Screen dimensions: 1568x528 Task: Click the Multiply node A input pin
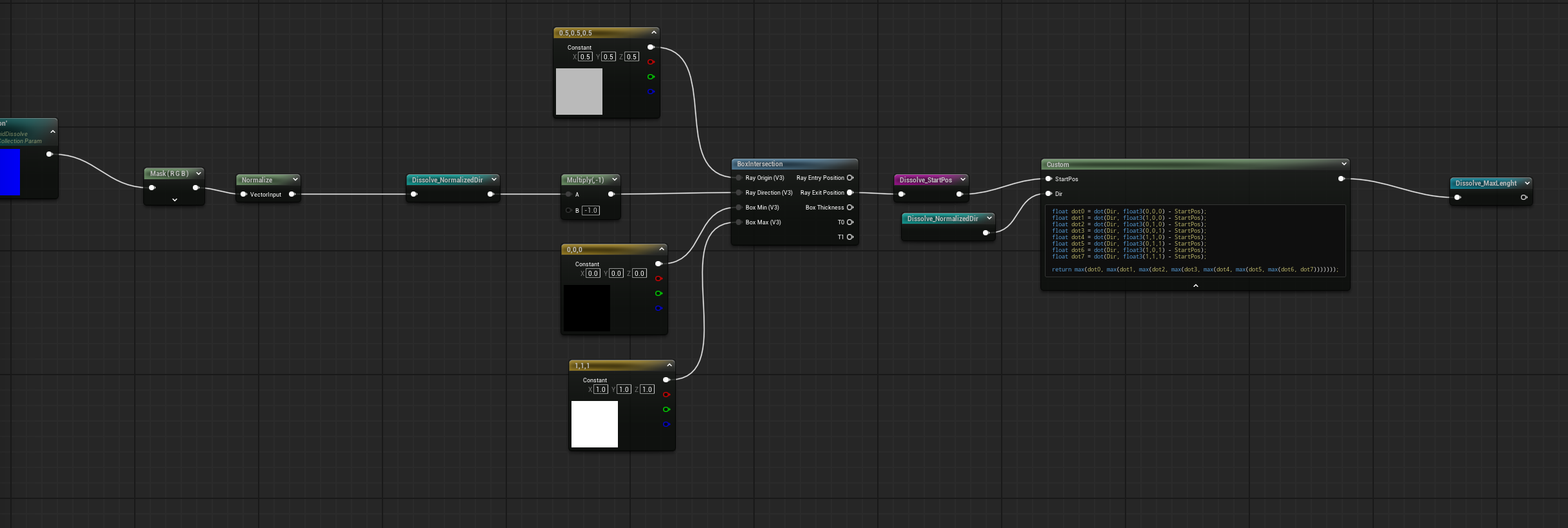pos(568,194)
